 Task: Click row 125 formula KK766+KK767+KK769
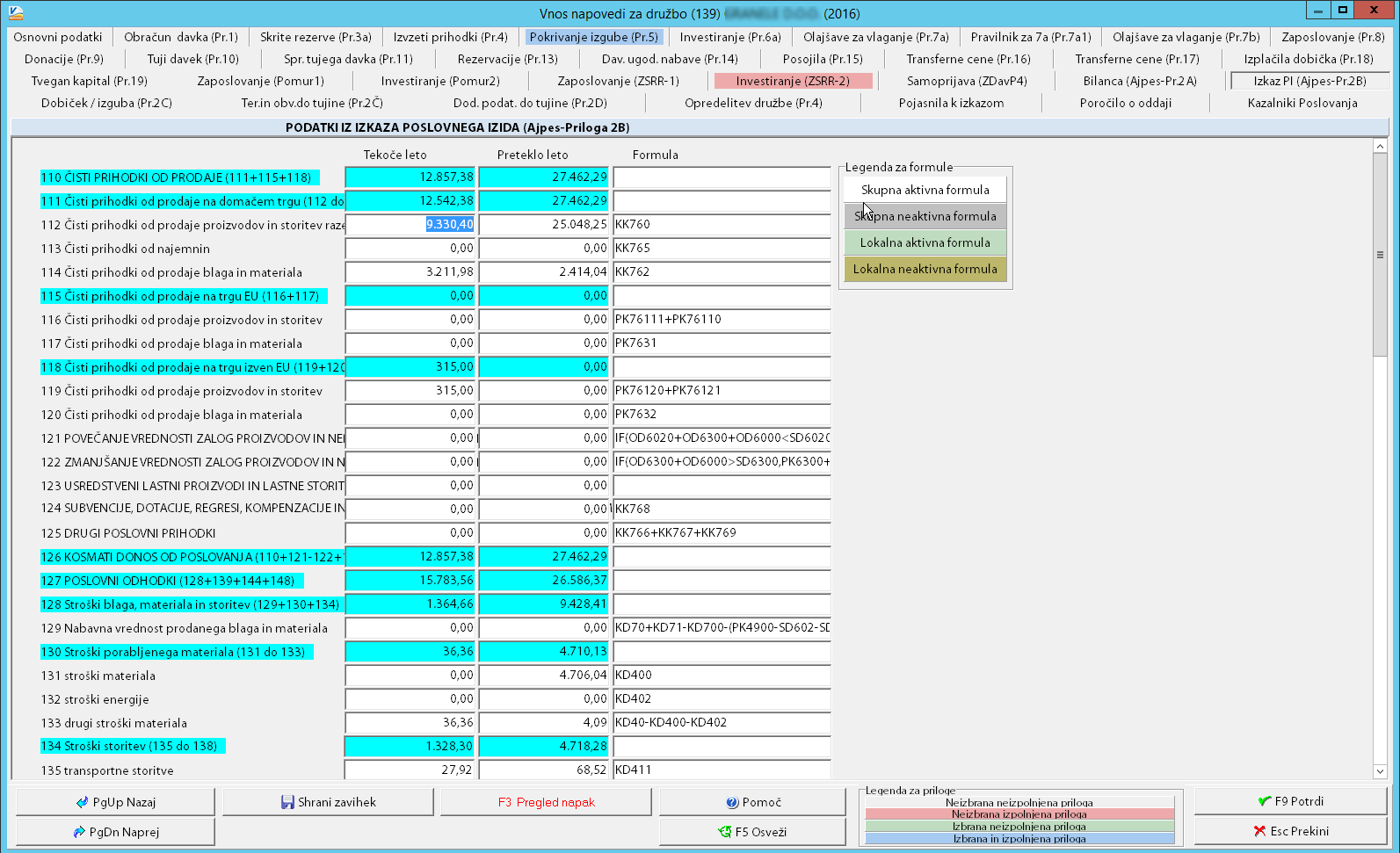722,533
